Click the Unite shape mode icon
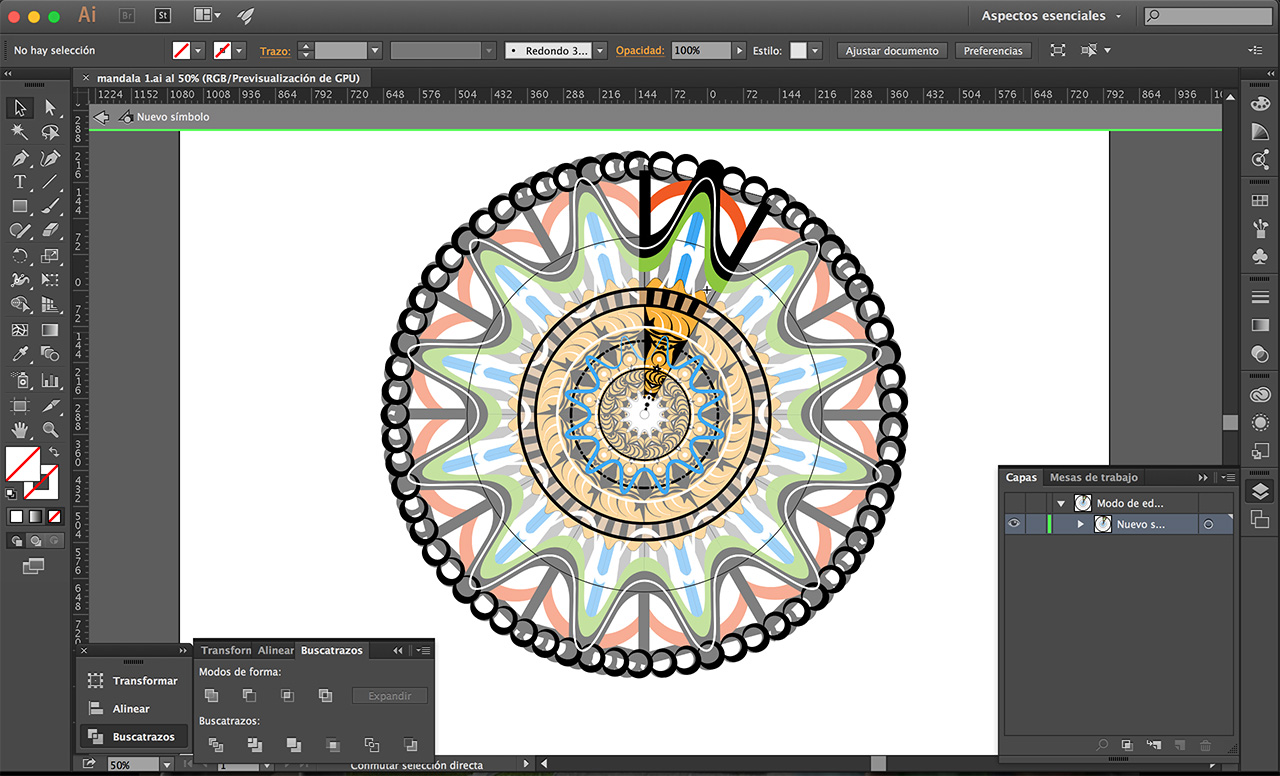1280x776 pixels. pos(211,696)
